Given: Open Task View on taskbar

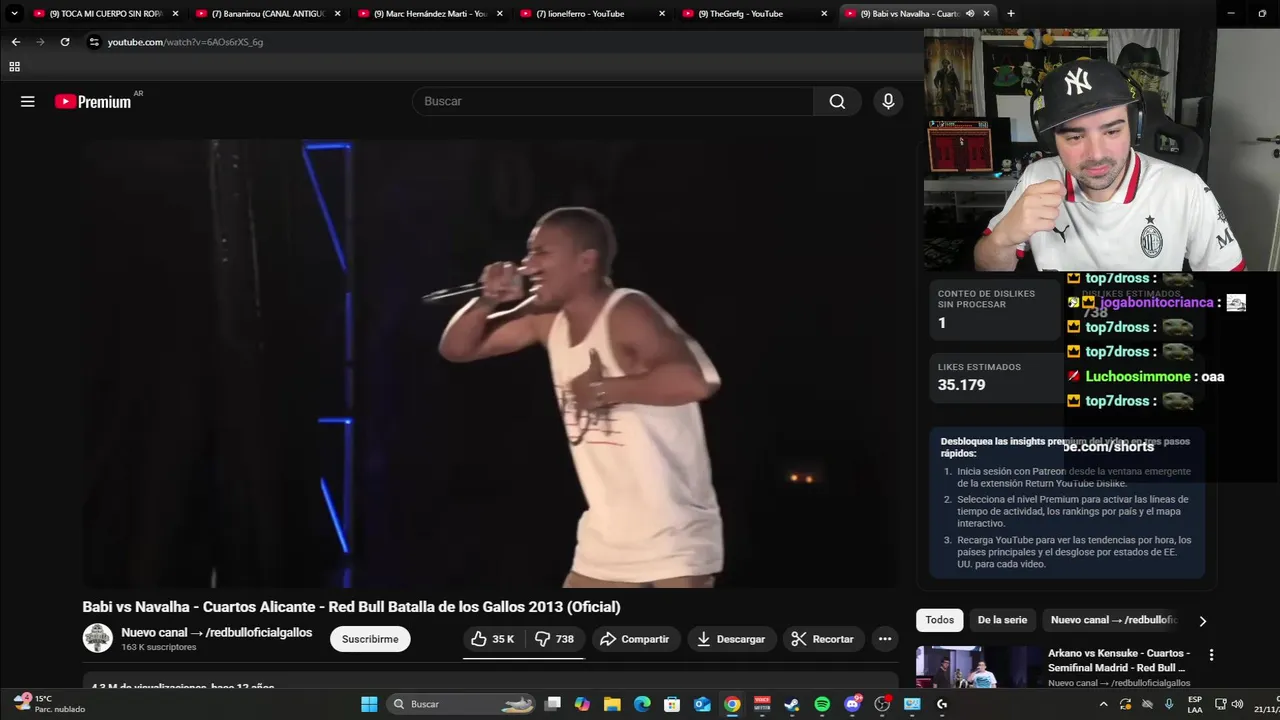Looking at the screenshot, I should pos(552,704).
